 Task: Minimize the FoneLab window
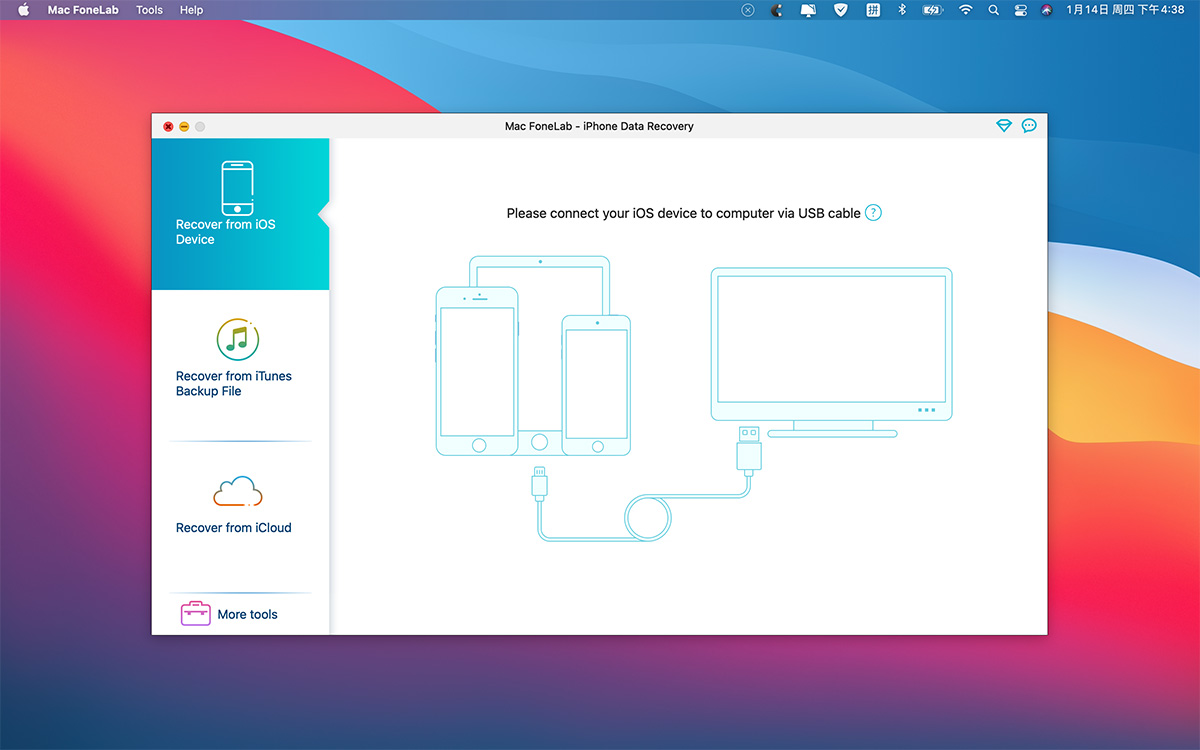[x=184, y=127]
